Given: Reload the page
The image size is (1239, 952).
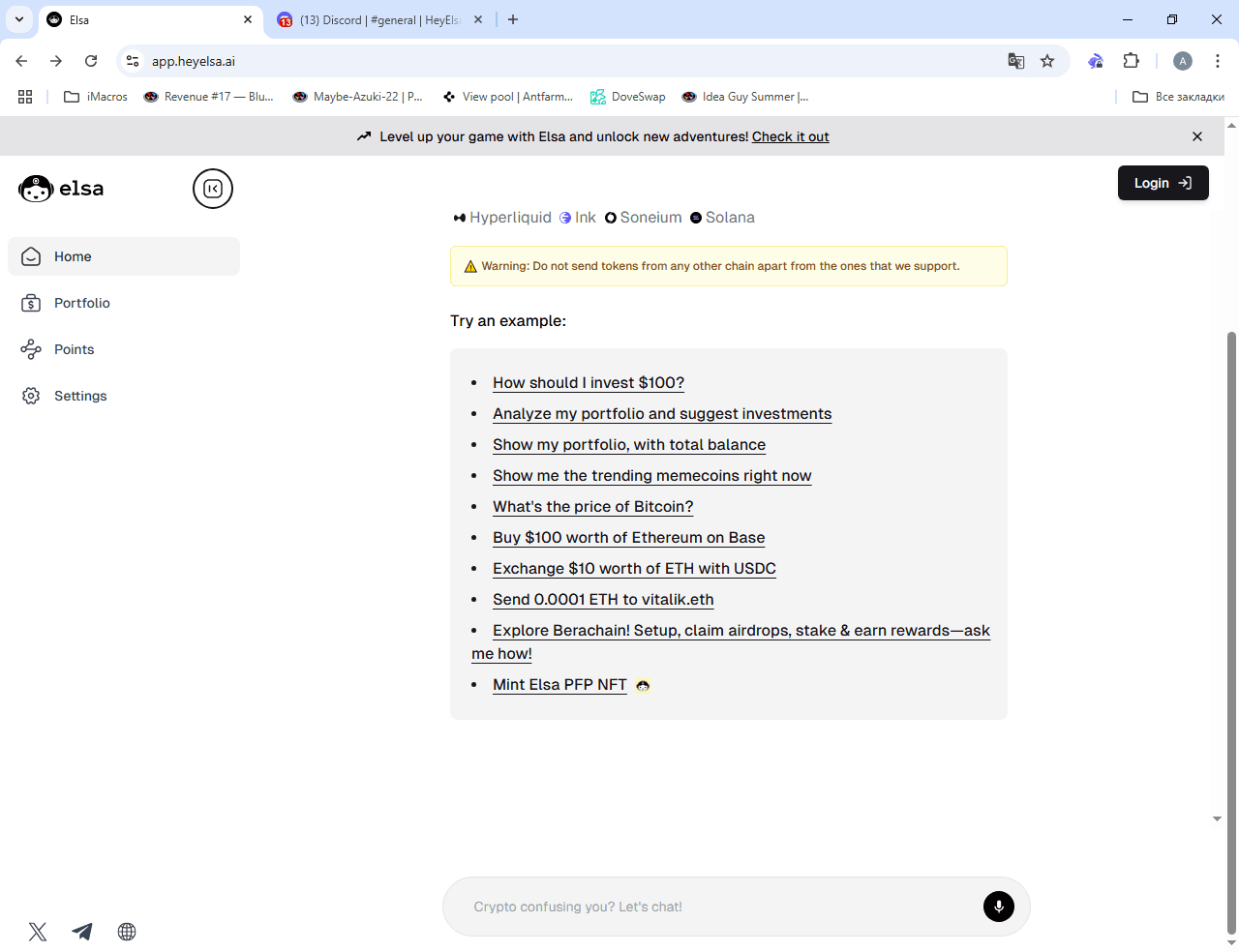Looking at the screenshot, I should coord(91,61).
